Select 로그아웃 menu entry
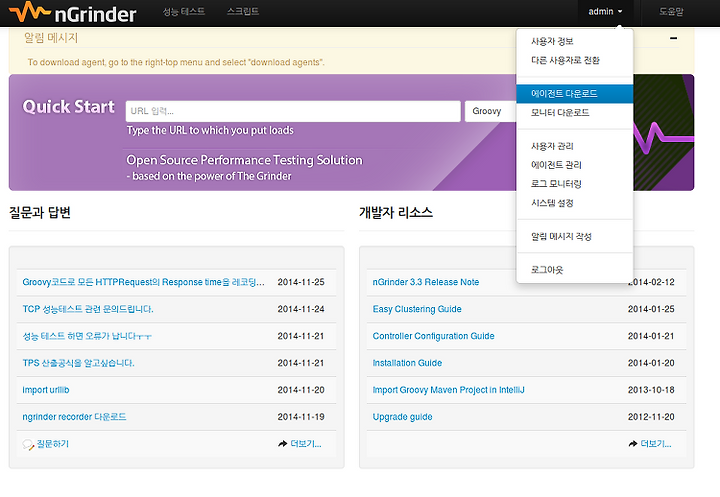Viewport: 720px width, 497px height. click(574, 270)
